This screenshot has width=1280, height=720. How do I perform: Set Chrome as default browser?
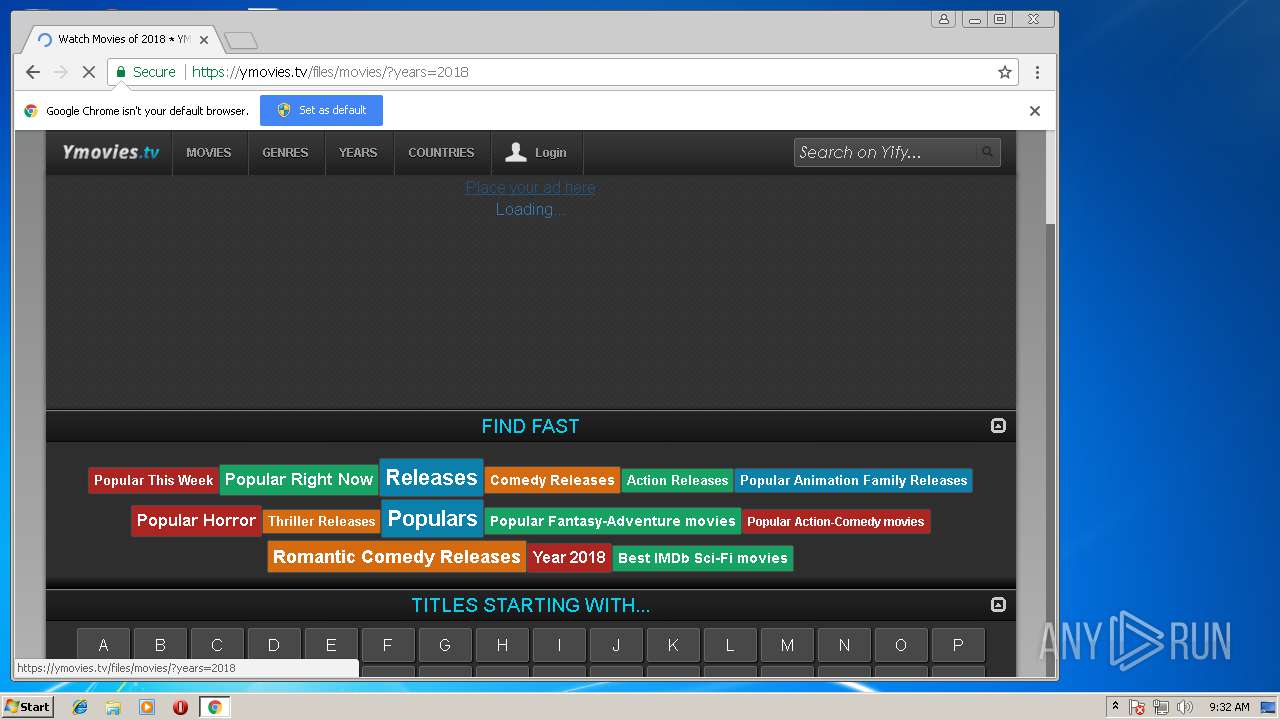click(x=321, y=110)
